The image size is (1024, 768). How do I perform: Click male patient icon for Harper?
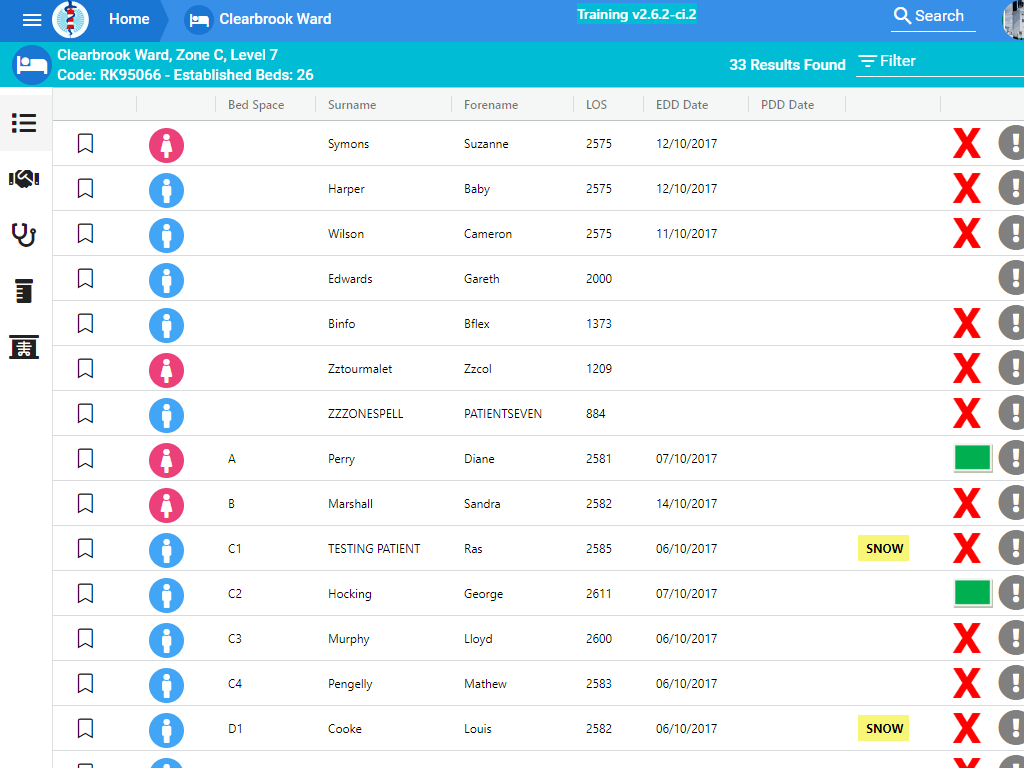[167, 190]
